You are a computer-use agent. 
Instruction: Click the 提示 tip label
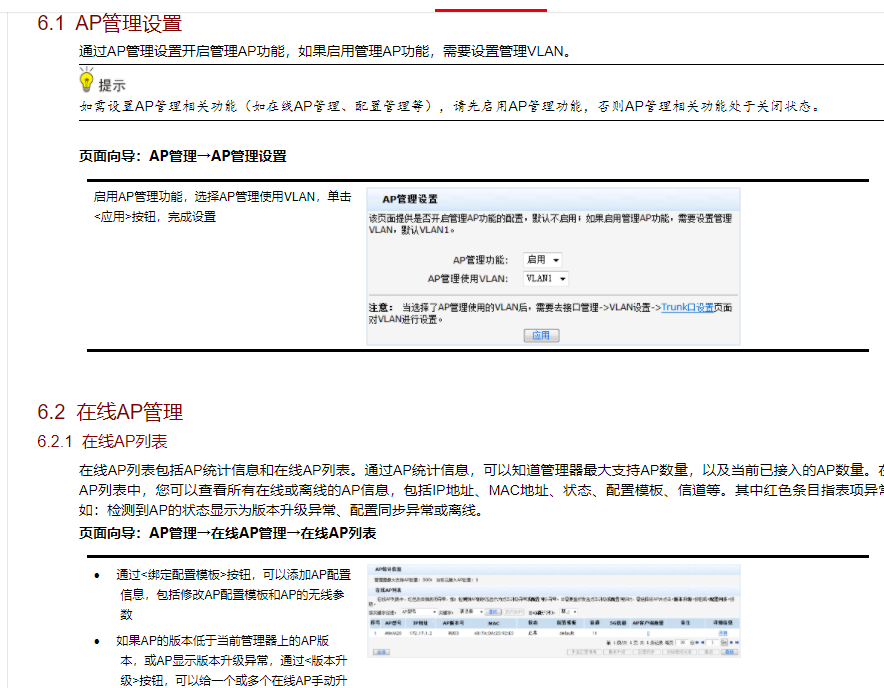[x=112, y=85]
